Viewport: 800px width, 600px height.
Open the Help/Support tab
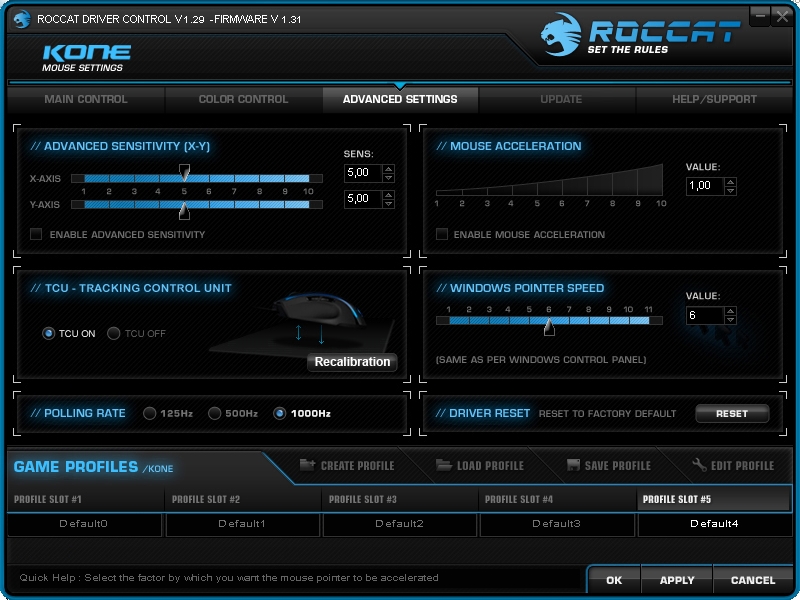click(714, 99)
